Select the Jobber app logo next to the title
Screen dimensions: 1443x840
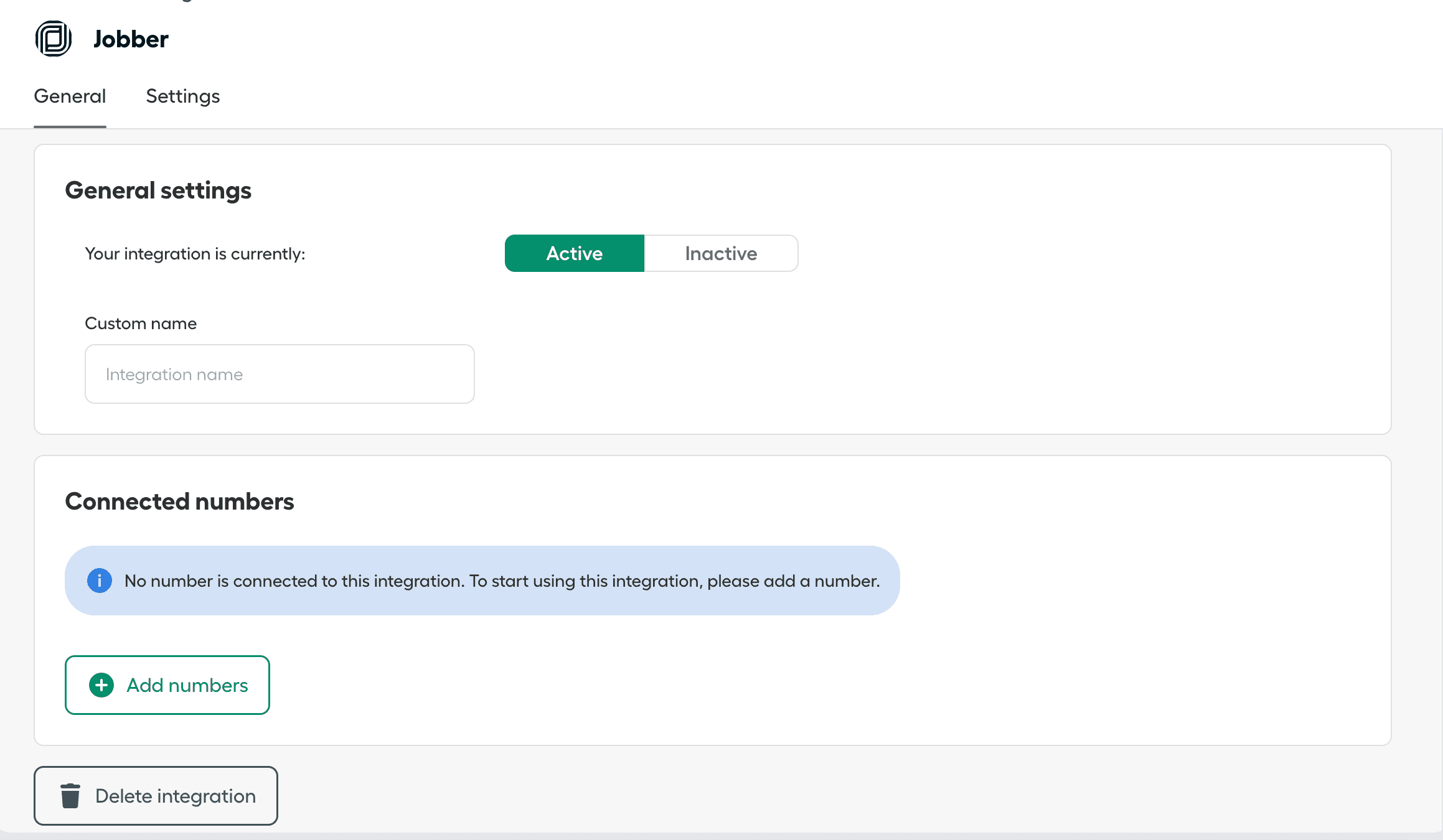[x=53, y=38]
